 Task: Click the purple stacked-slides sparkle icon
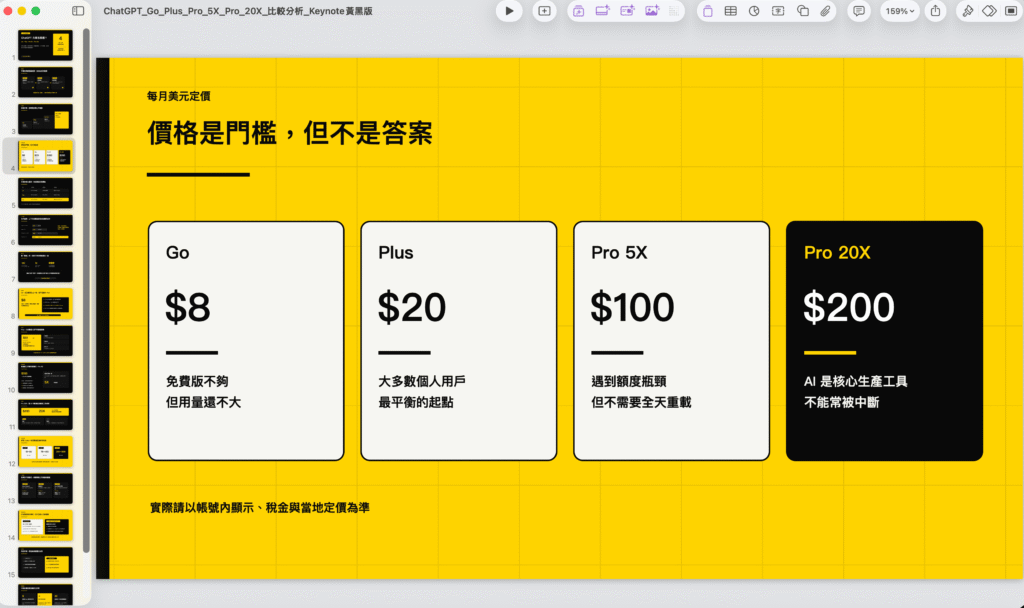point(578,11)
